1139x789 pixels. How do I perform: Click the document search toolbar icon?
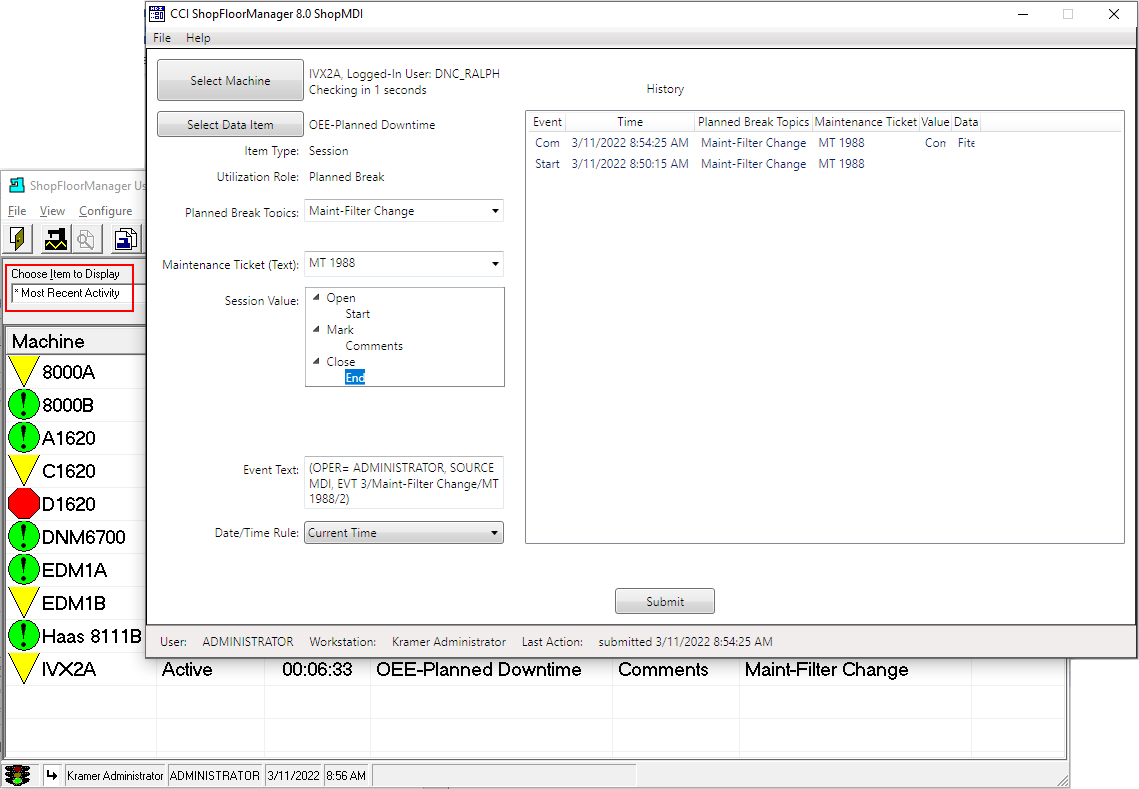(x=86, y=238)
